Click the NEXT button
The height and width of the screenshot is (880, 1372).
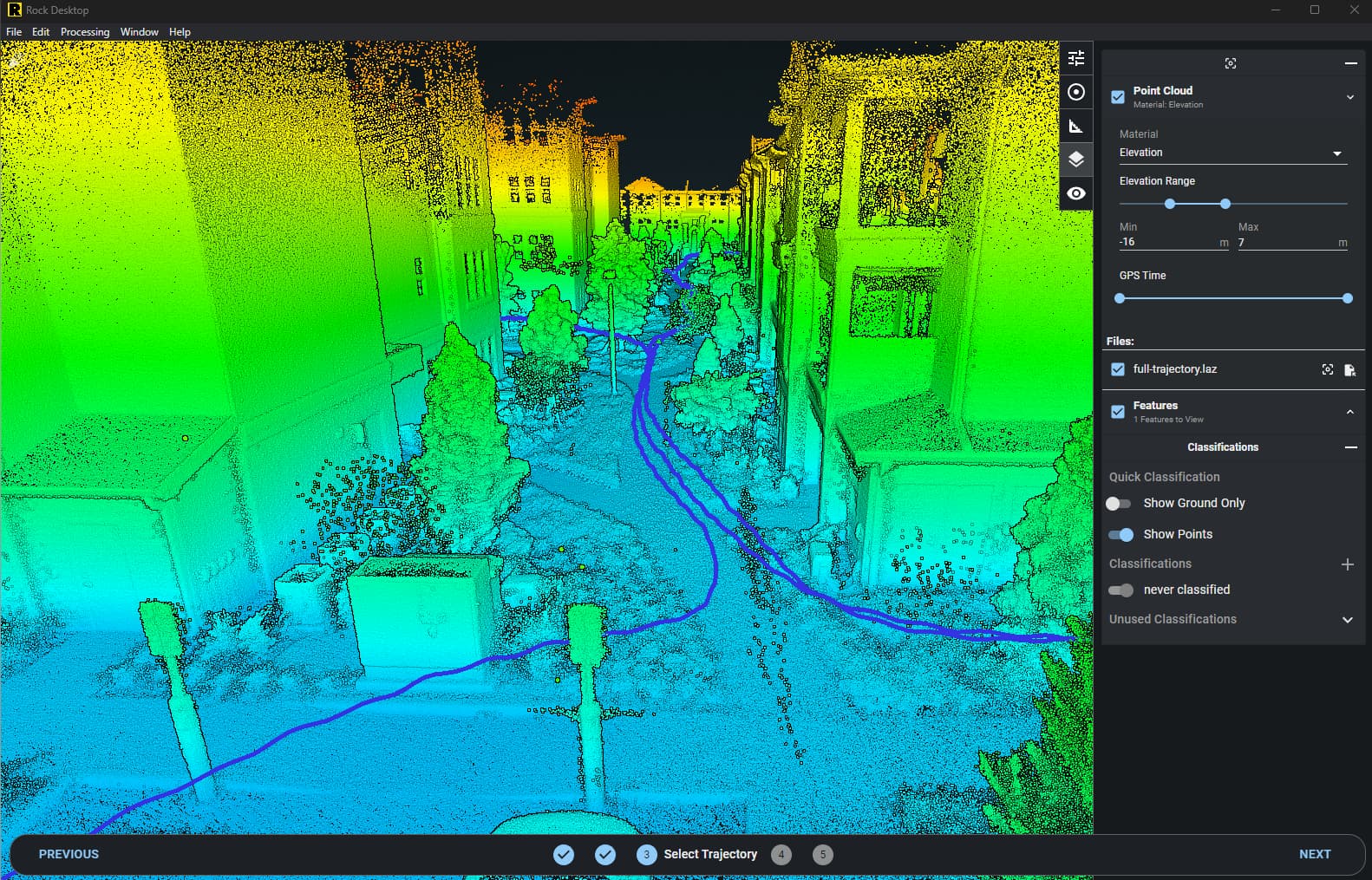(1315, 854)
